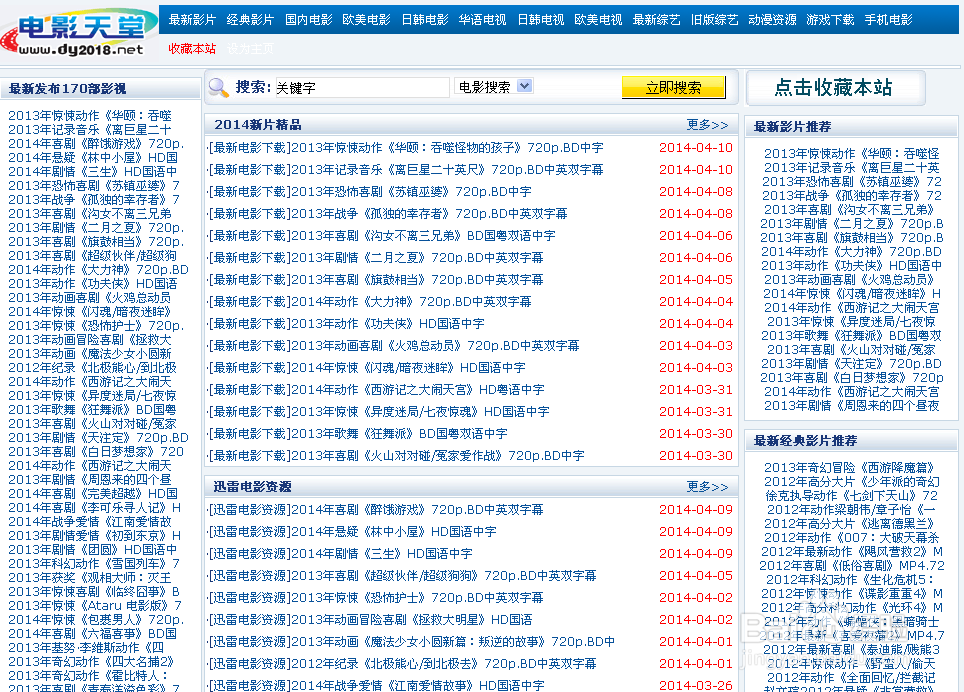Open the 最新影片 nav menu
This screenshot has height=692, width=964.
tap(192, 20)
